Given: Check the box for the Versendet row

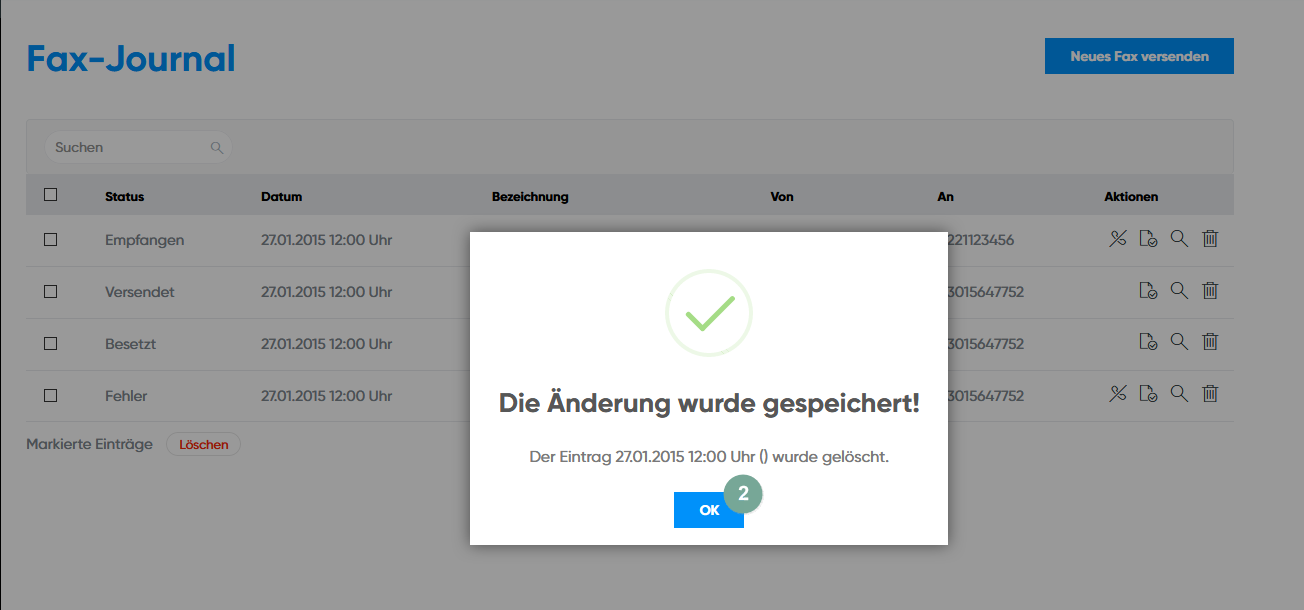Looking at the screenshot, I should pos(51,292).
